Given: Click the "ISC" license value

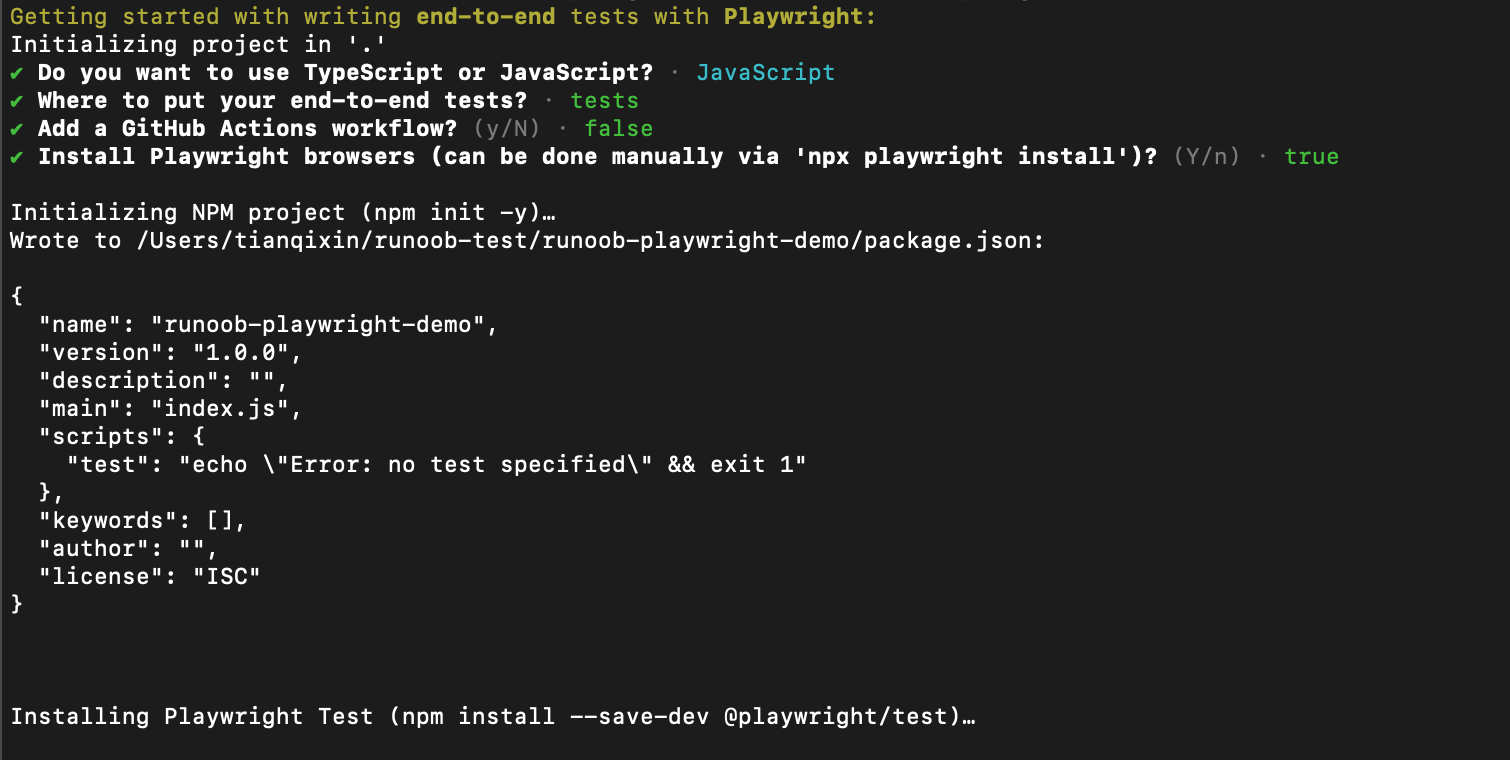Looking at the screenshot, I should [226, 577].
